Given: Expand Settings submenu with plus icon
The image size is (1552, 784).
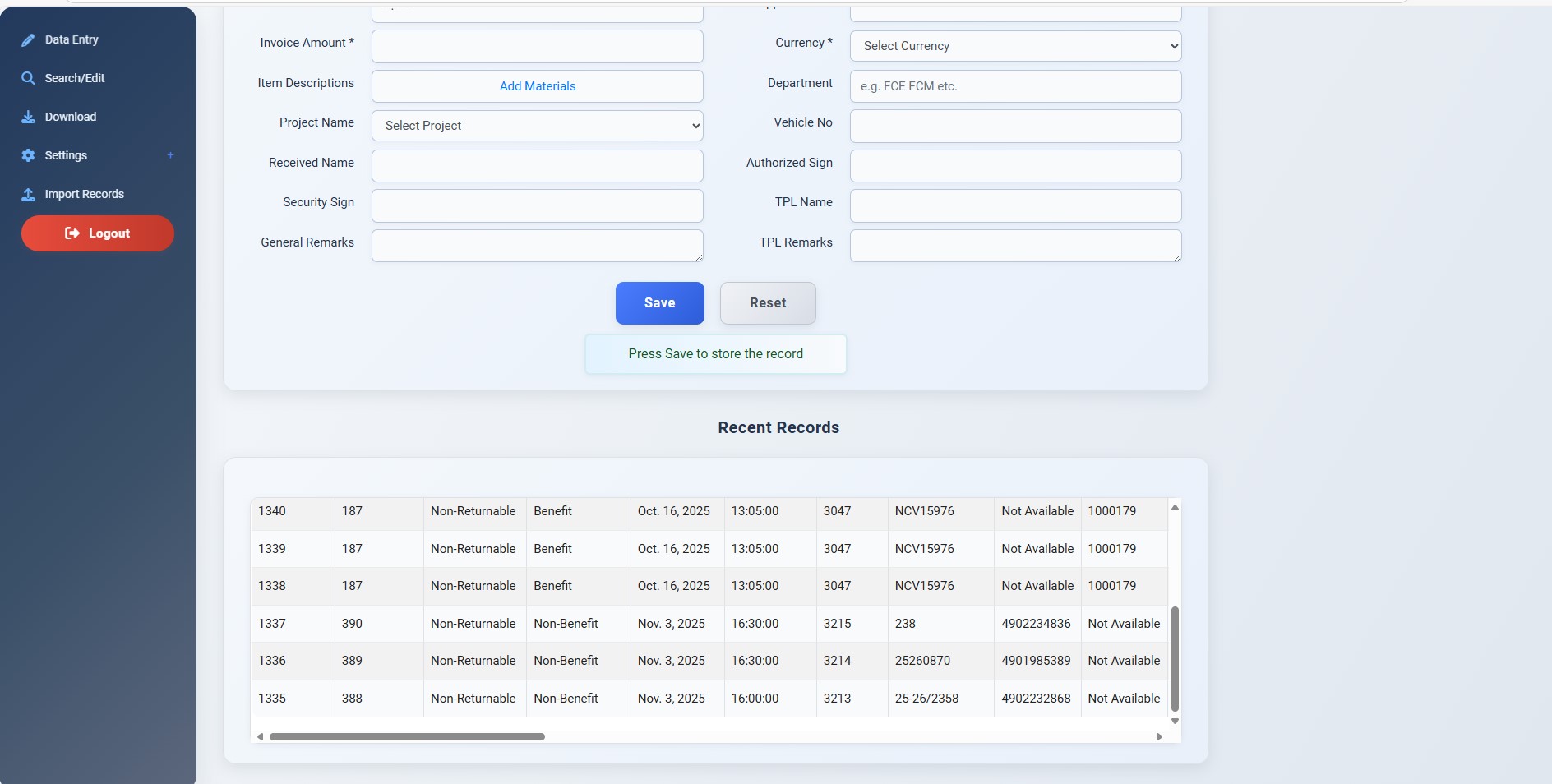Looking at the screenshot, I should pos(170,155).
